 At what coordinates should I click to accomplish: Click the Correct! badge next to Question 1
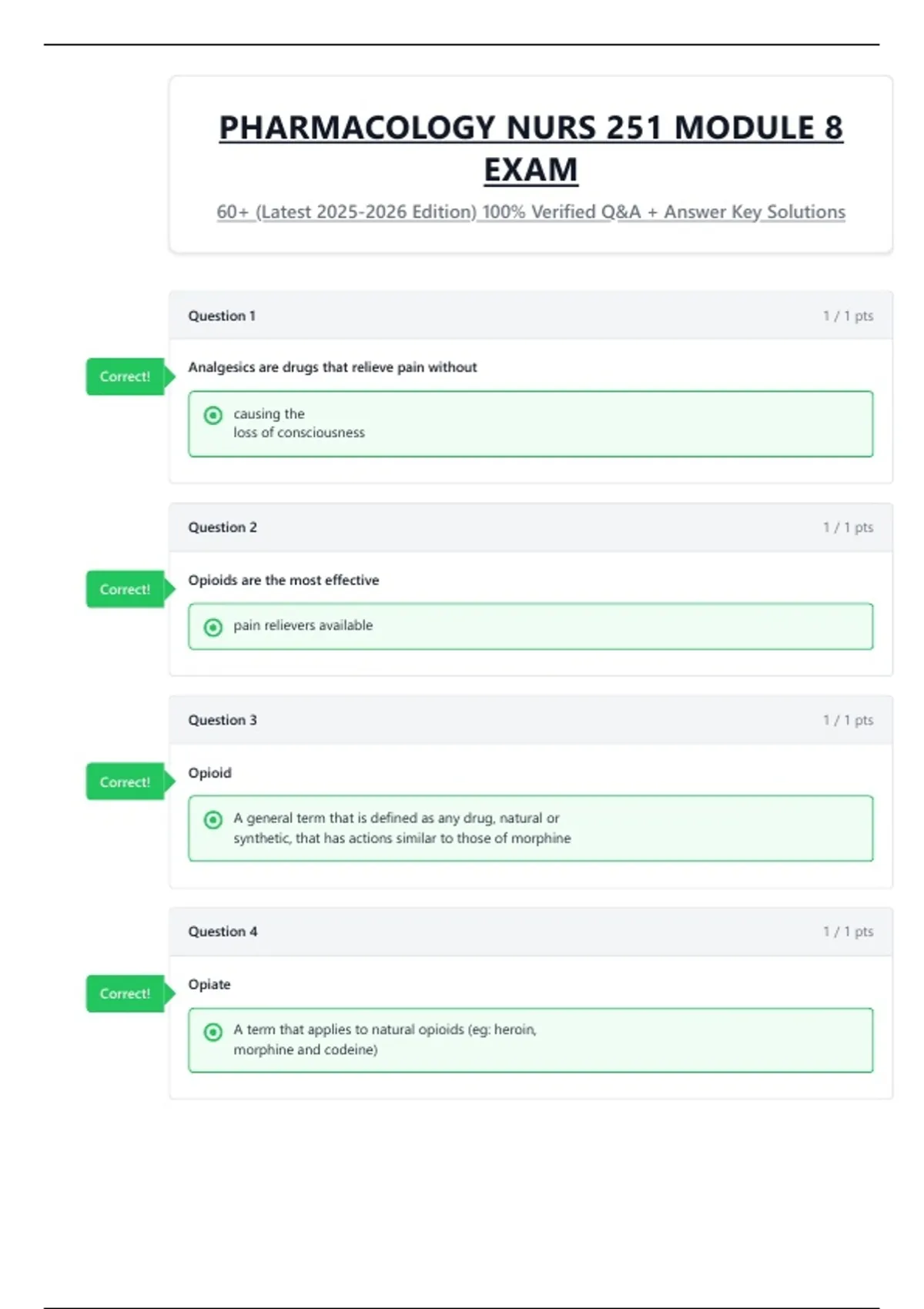coord(126,377)
